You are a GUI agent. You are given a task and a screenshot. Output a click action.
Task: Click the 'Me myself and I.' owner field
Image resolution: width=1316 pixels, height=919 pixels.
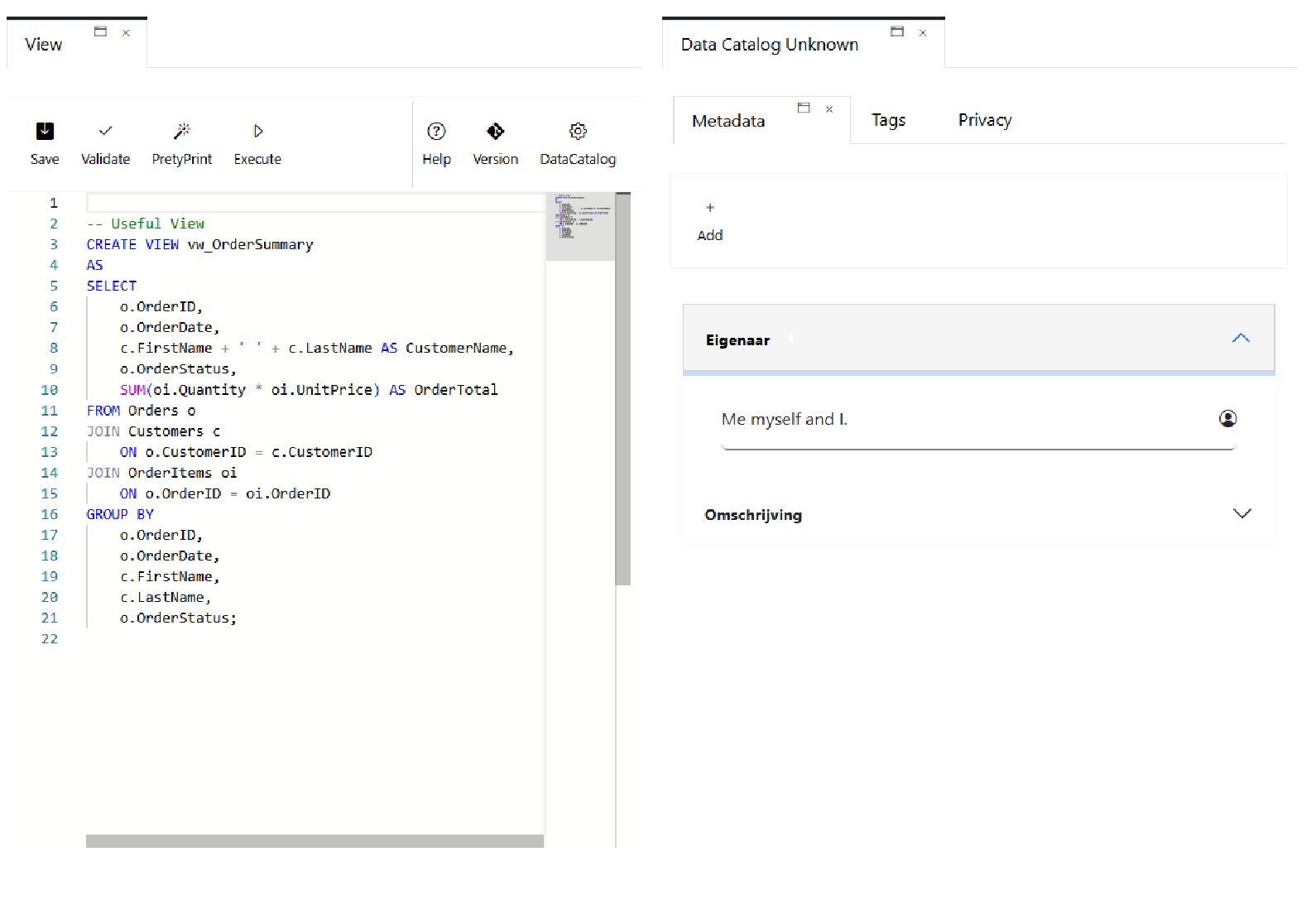(978, 420)
